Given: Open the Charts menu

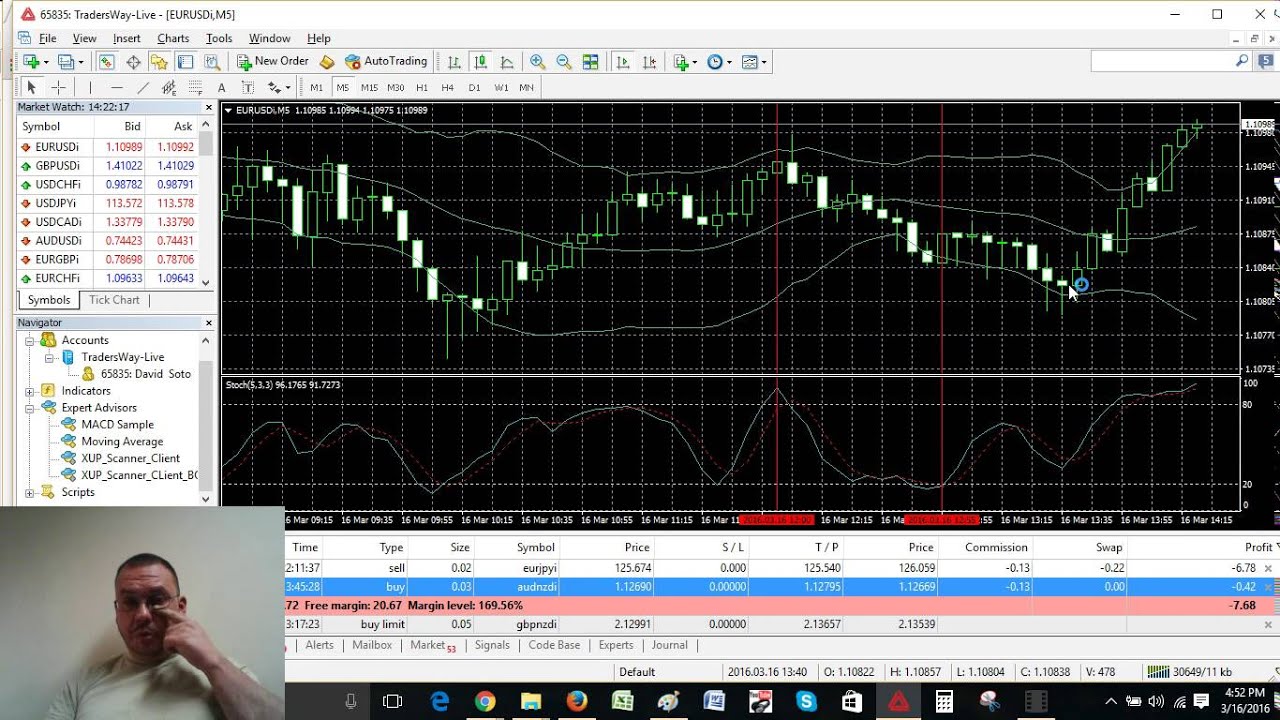Looking at the screenshot, I should point(173,38).
